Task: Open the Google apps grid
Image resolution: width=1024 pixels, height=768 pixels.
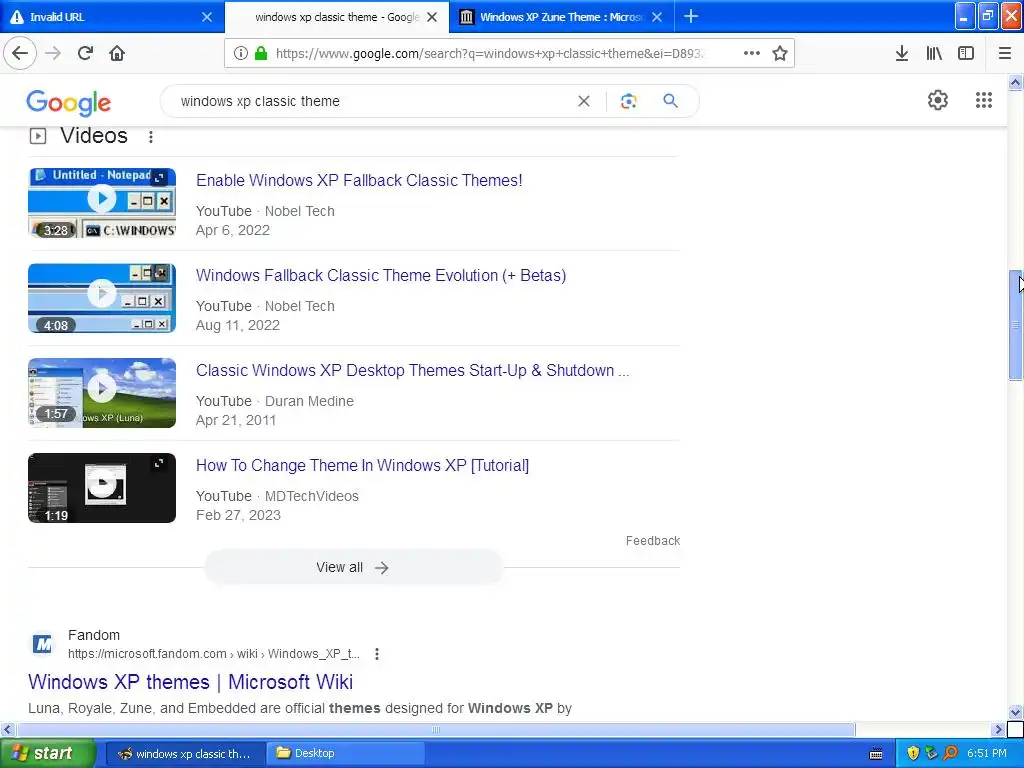Action: coord(984,100)
